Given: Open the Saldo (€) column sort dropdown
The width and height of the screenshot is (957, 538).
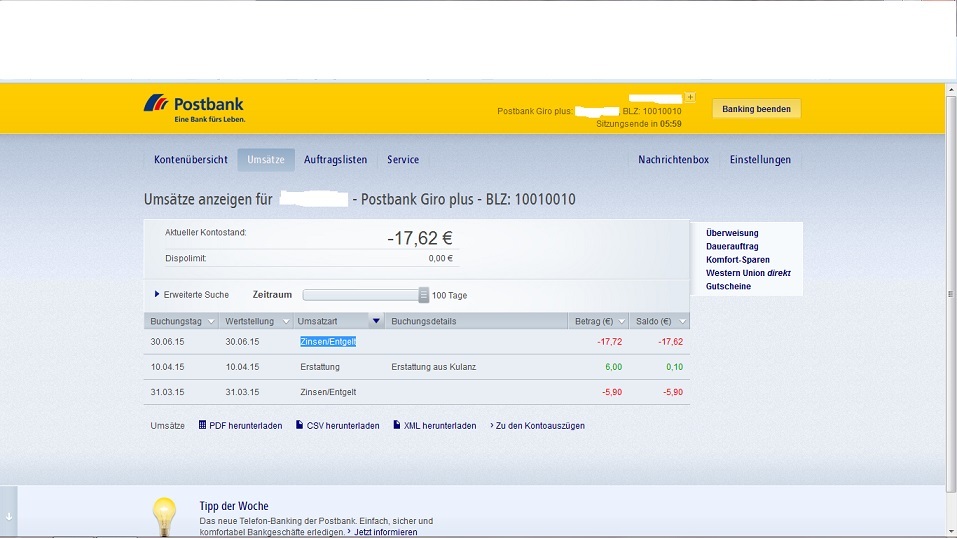Looking at the screenshot, I should 682,321.
